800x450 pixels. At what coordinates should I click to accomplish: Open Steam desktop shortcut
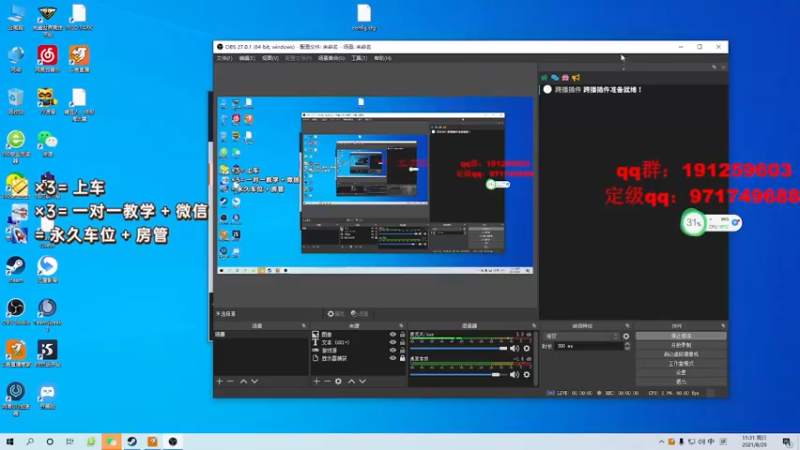click(16, 269)
